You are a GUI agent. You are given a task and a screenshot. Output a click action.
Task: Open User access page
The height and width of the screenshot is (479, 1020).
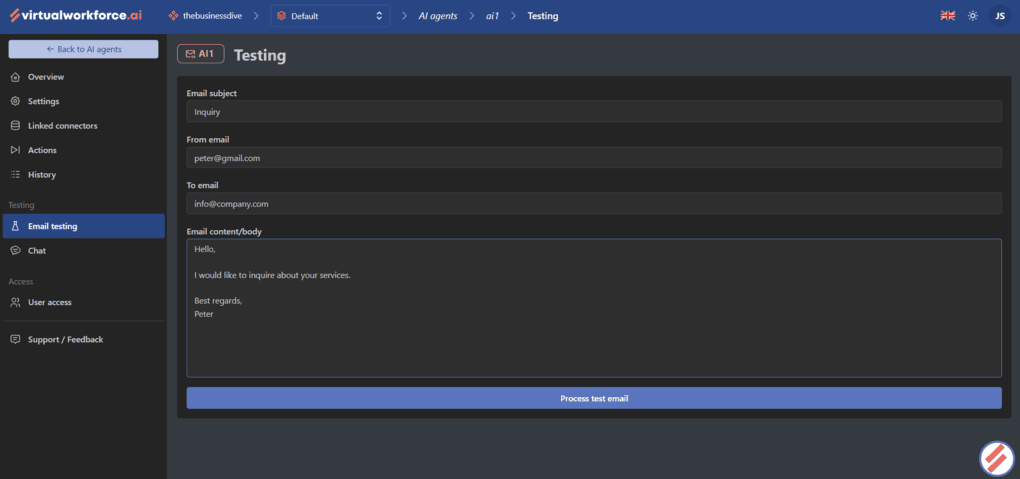coord(83,303)
